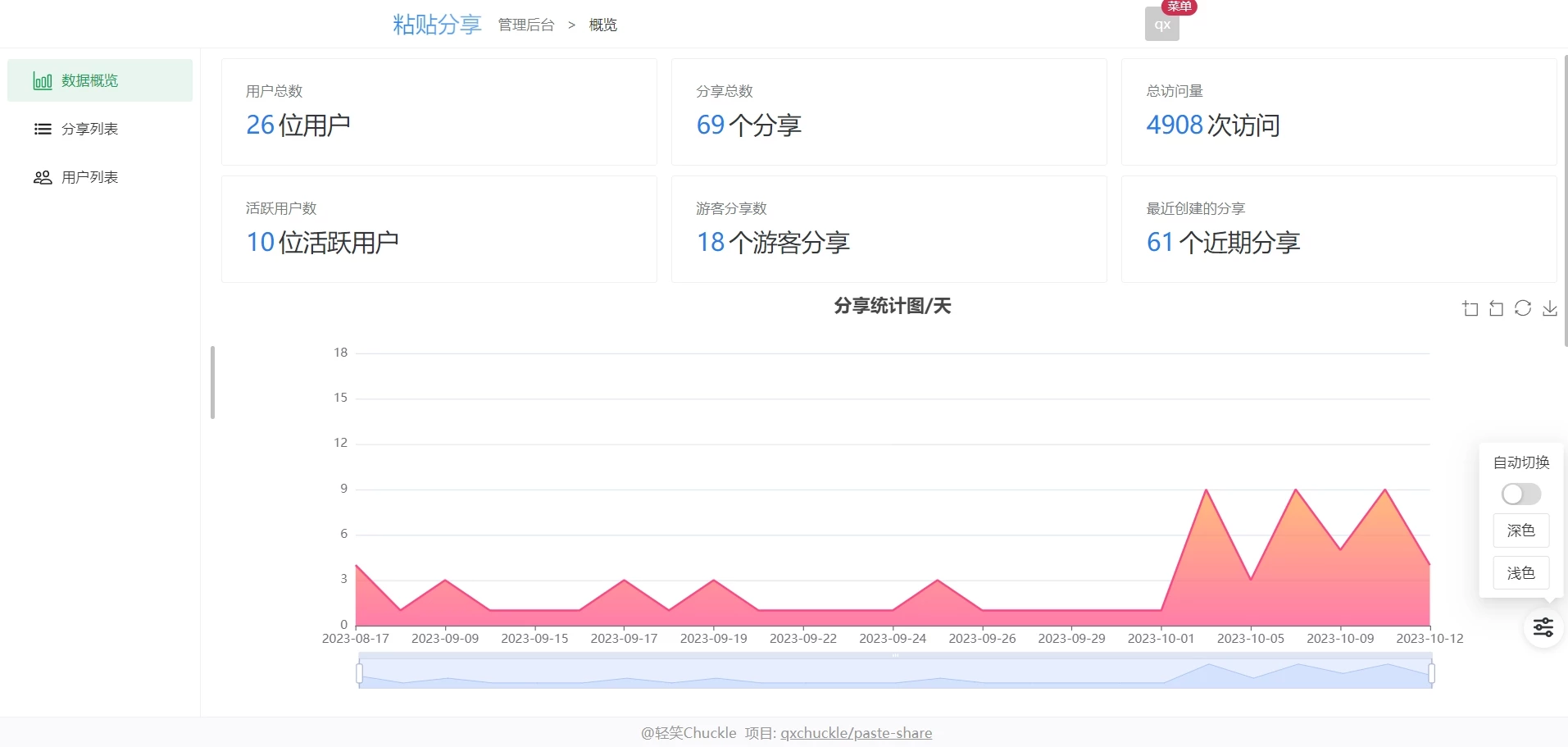The image size is (1568, 747).
Task: Toggle the 自动切换 theme switch
Action: point(1521,494)
